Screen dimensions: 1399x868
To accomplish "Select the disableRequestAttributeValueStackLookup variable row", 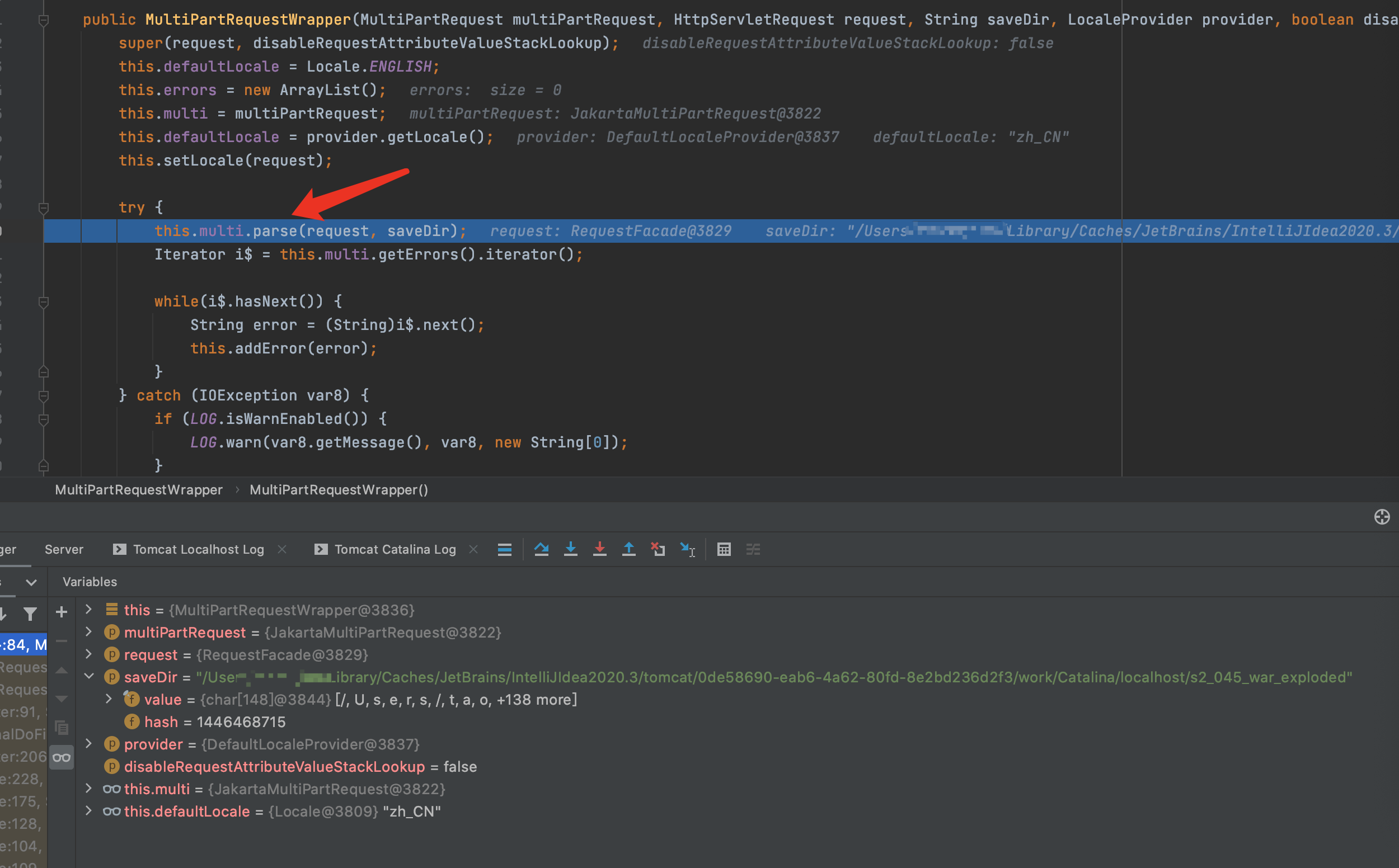I will point(737,766).
